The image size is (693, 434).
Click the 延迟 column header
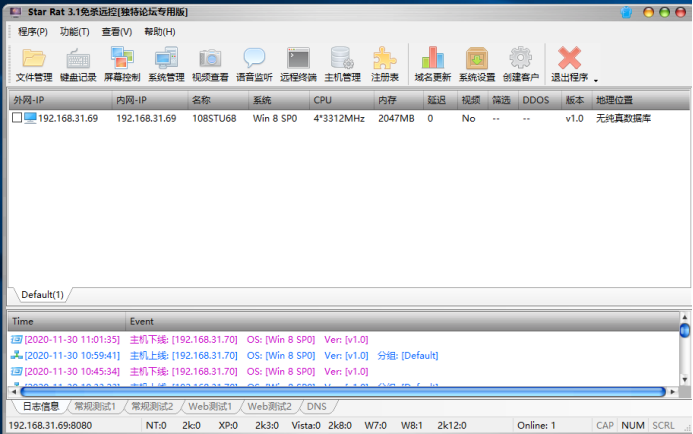coord(440,100)
